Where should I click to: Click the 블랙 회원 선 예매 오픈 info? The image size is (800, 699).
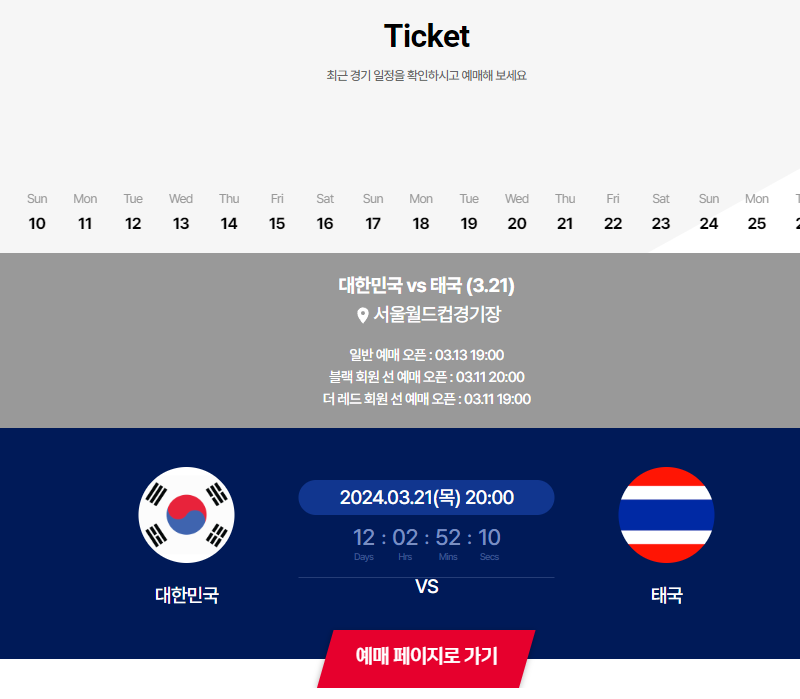coord(426,377)
